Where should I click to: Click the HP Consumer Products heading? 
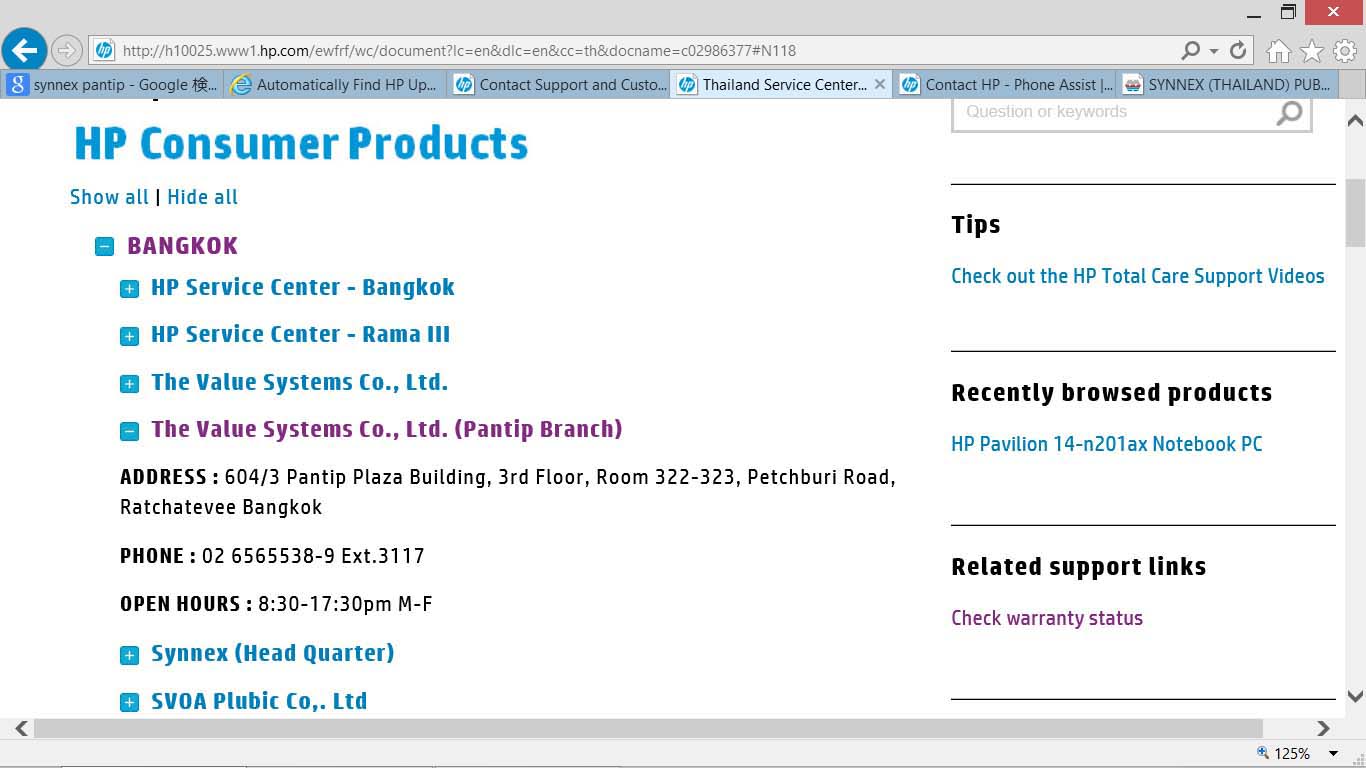[301, 144]
